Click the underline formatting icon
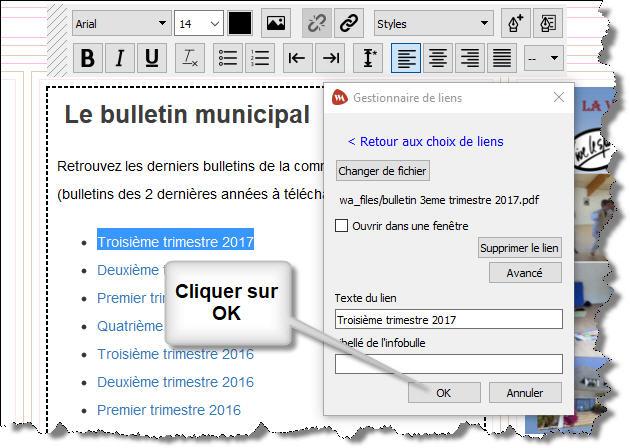The width and height of the screenshot is (630, 448). coord(152,58)
